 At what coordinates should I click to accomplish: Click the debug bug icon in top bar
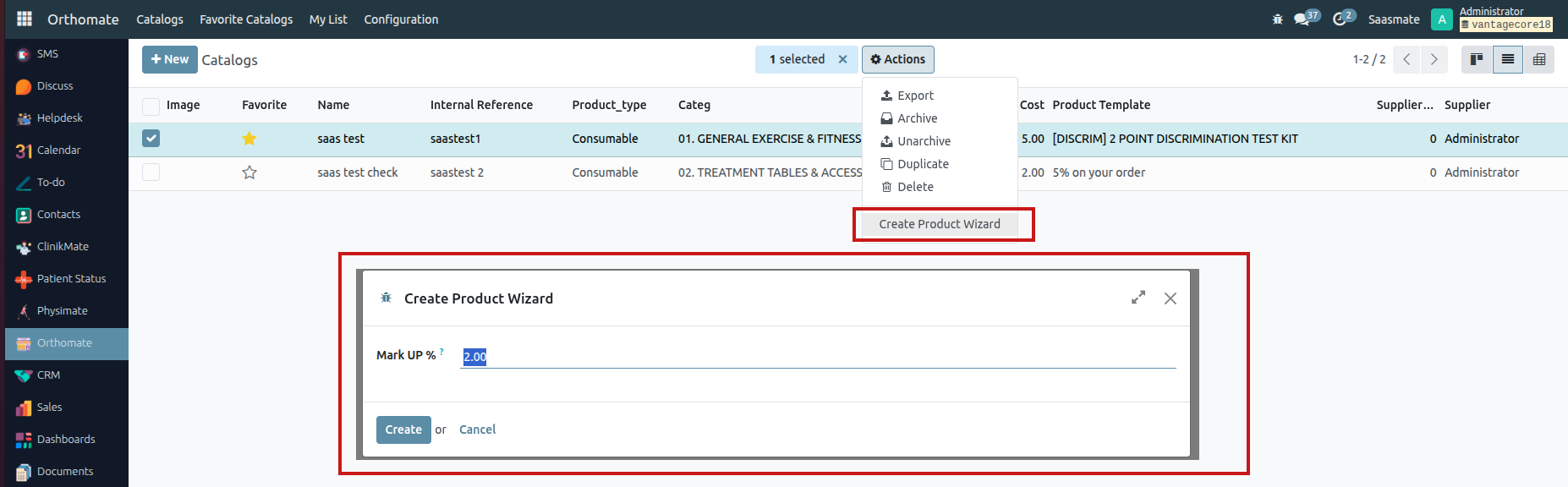(1277, 19)
